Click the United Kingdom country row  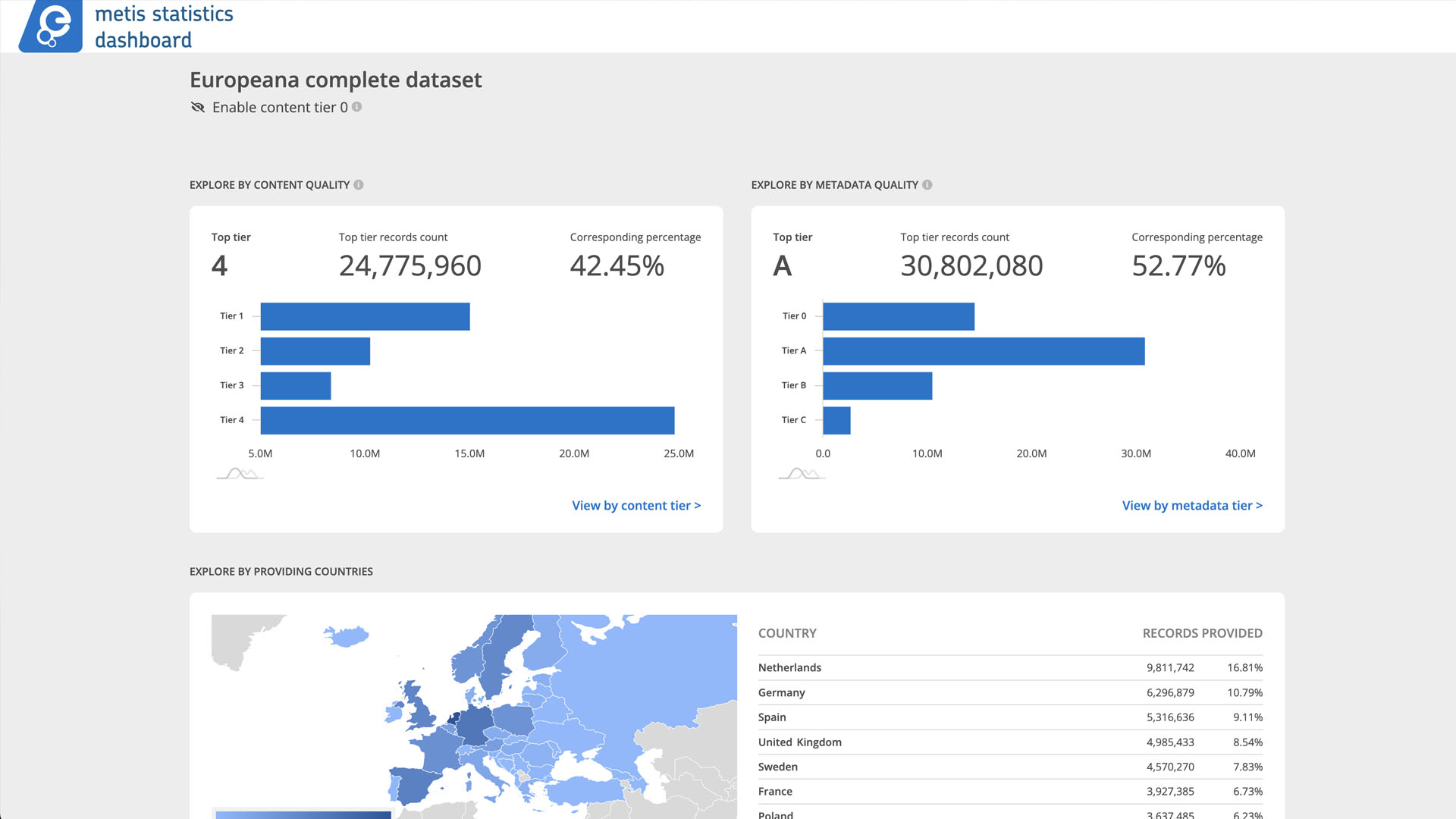click(x=1010, y=742)
